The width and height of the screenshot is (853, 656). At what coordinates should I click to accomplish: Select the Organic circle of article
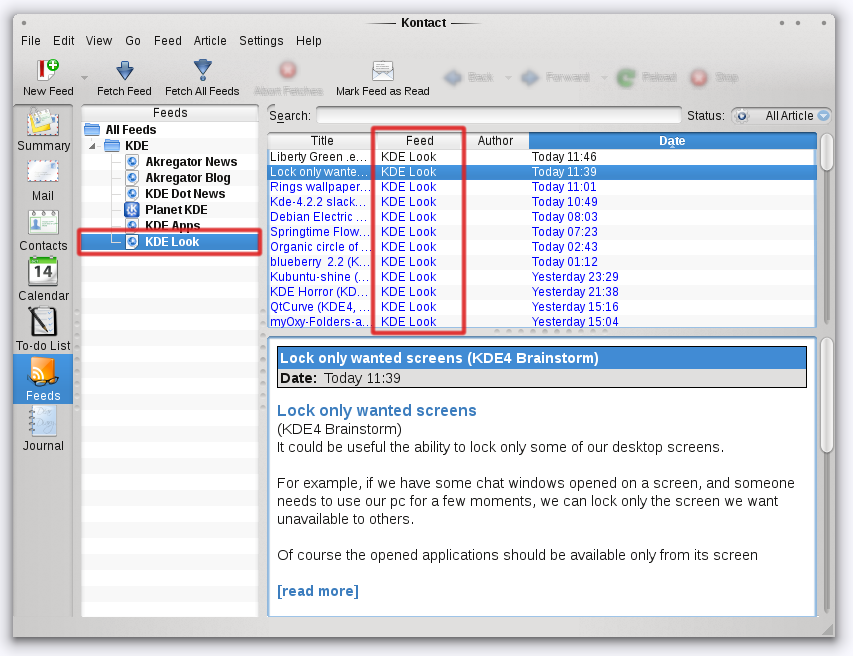[x=542, y=246]
